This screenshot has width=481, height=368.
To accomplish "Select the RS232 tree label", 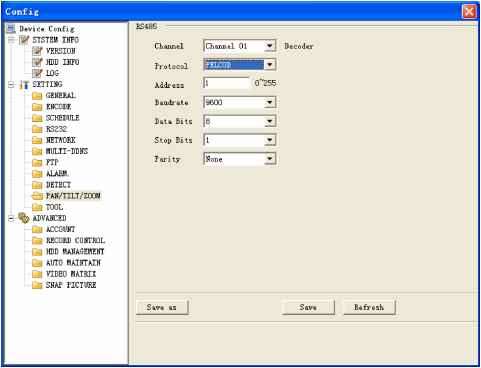I will pos(56,129).
